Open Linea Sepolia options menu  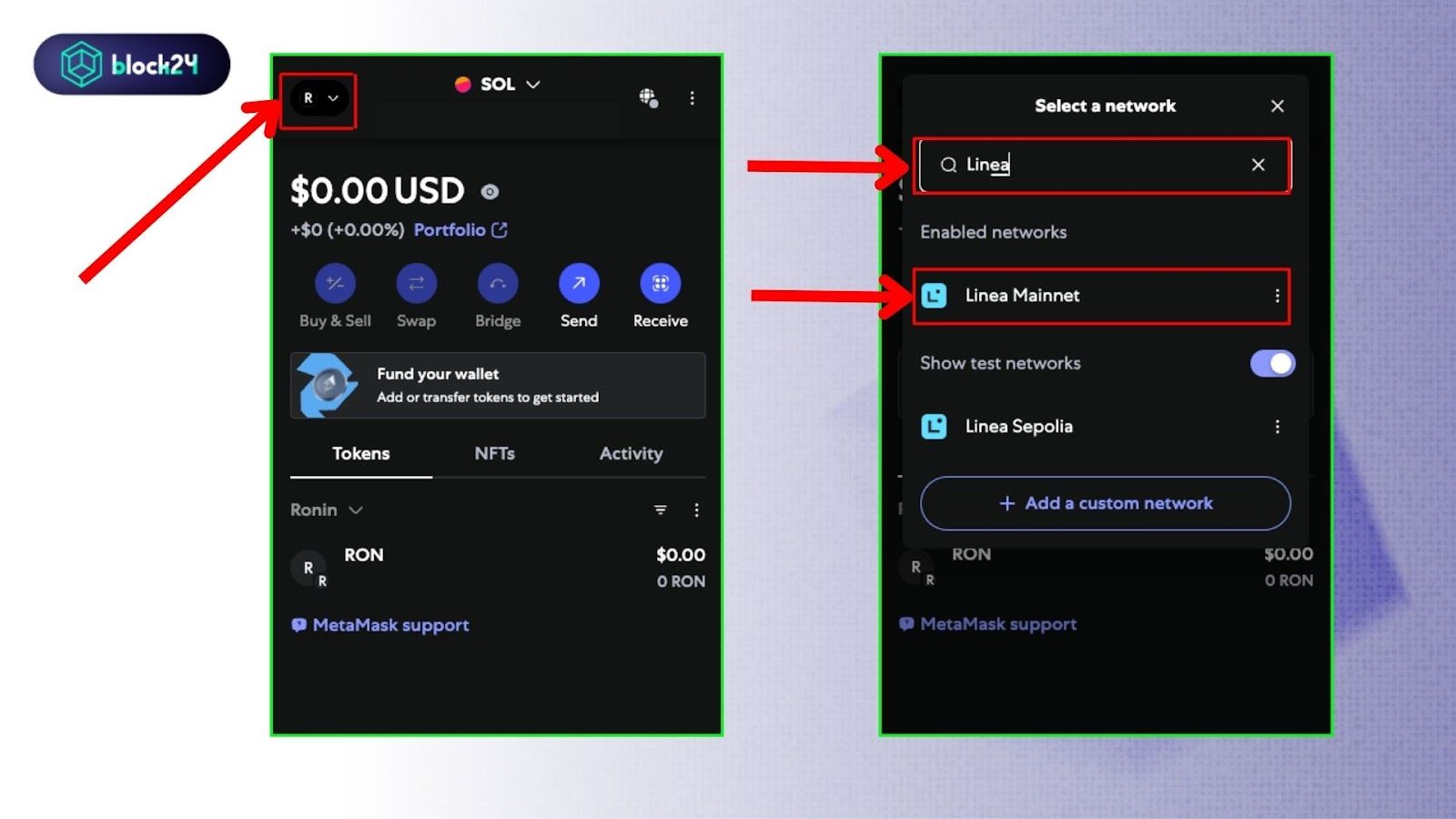tap(1278, 427)
